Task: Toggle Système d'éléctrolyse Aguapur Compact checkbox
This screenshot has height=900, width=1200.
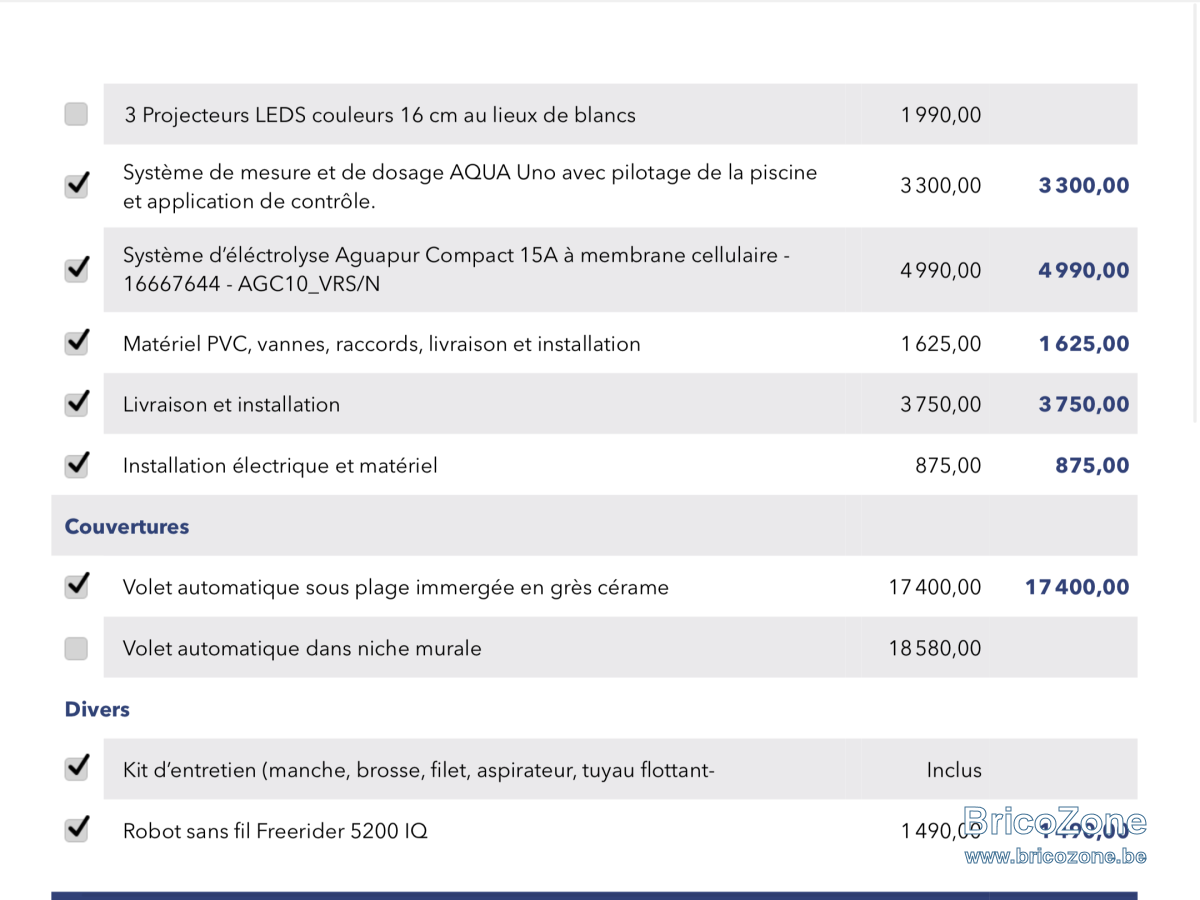Action: click(76, 270)
